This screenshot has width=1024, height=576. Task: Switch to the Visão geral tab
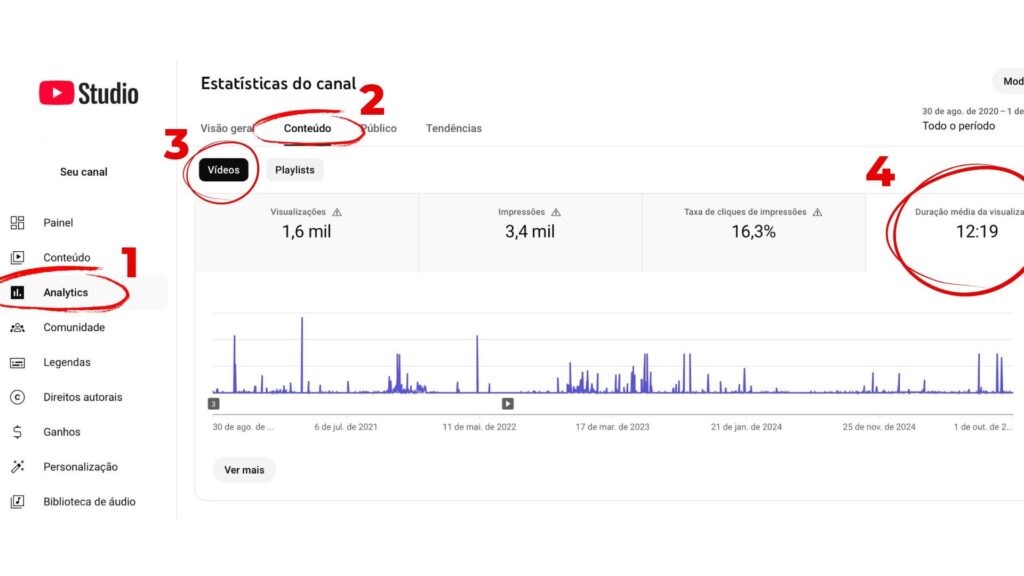pyautogui.click(x=226, y=128)
